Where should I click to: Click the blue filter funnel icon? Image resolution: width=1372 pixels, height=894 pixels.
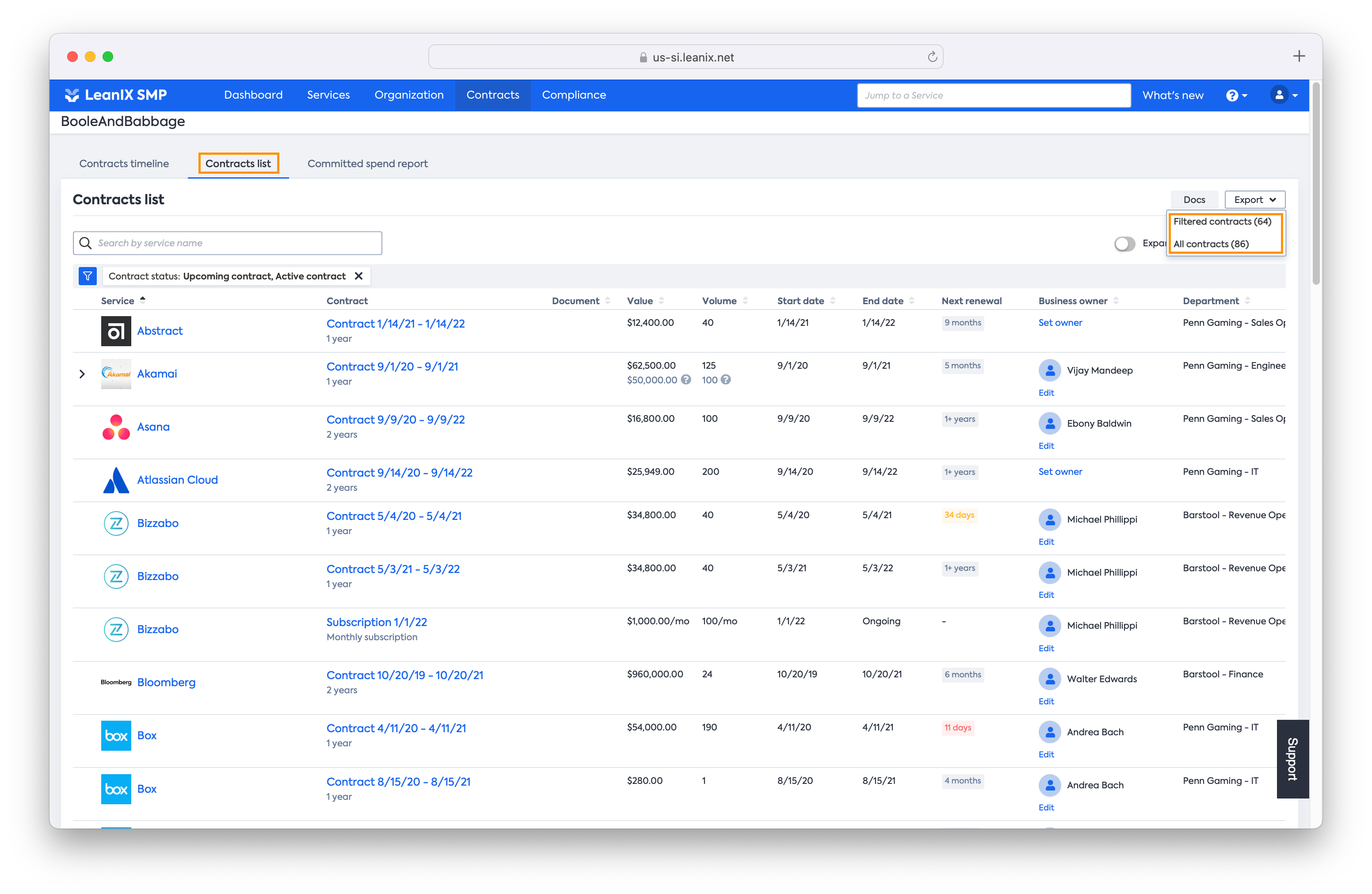(x=88, y=276)
